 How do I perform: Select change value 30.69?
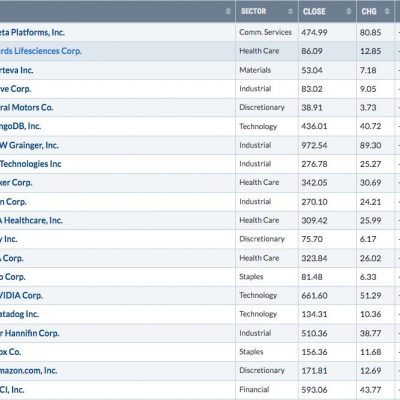point(370,182)
